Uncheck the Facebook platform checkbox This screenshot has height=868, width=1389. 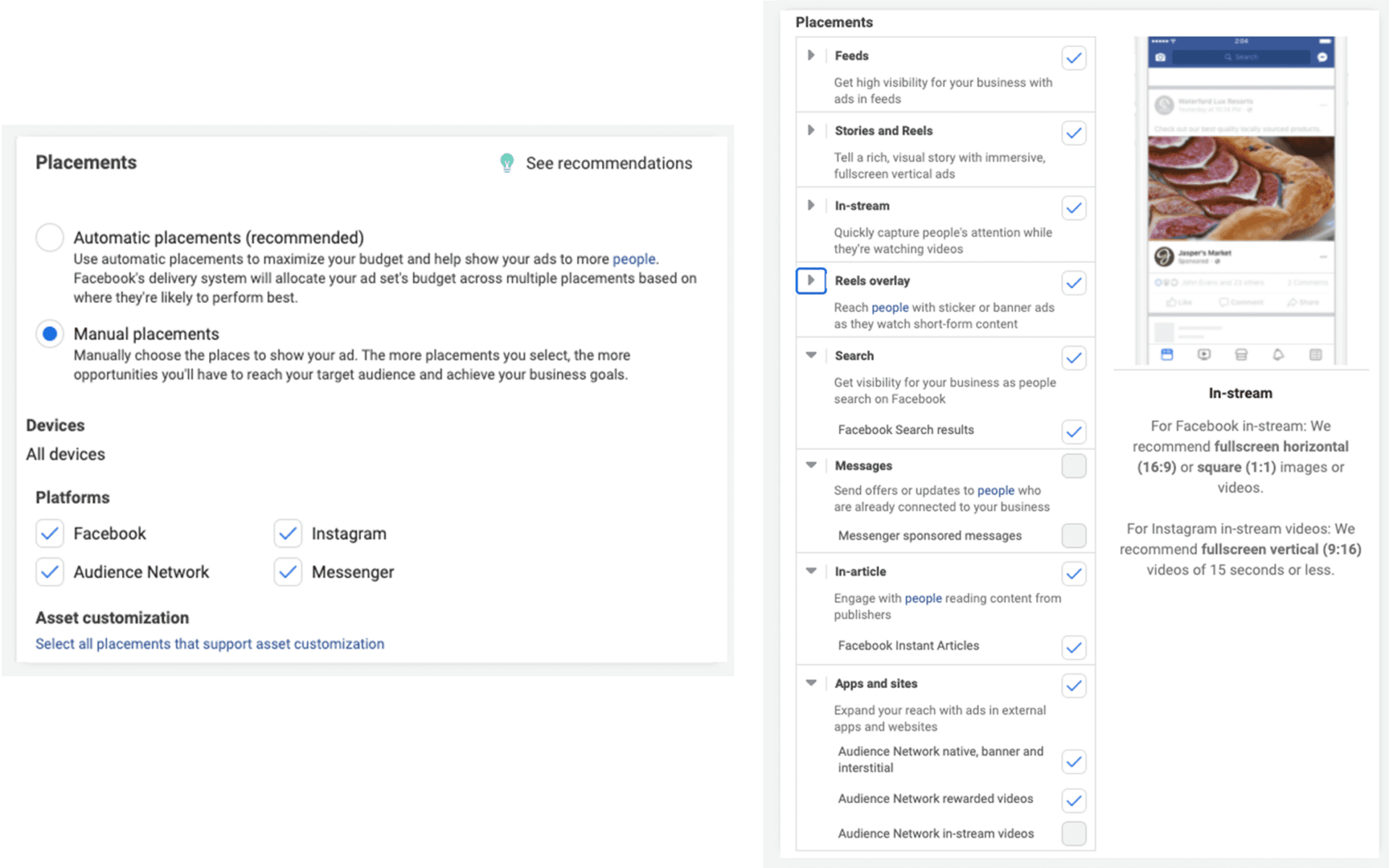[x=49, y=533]
